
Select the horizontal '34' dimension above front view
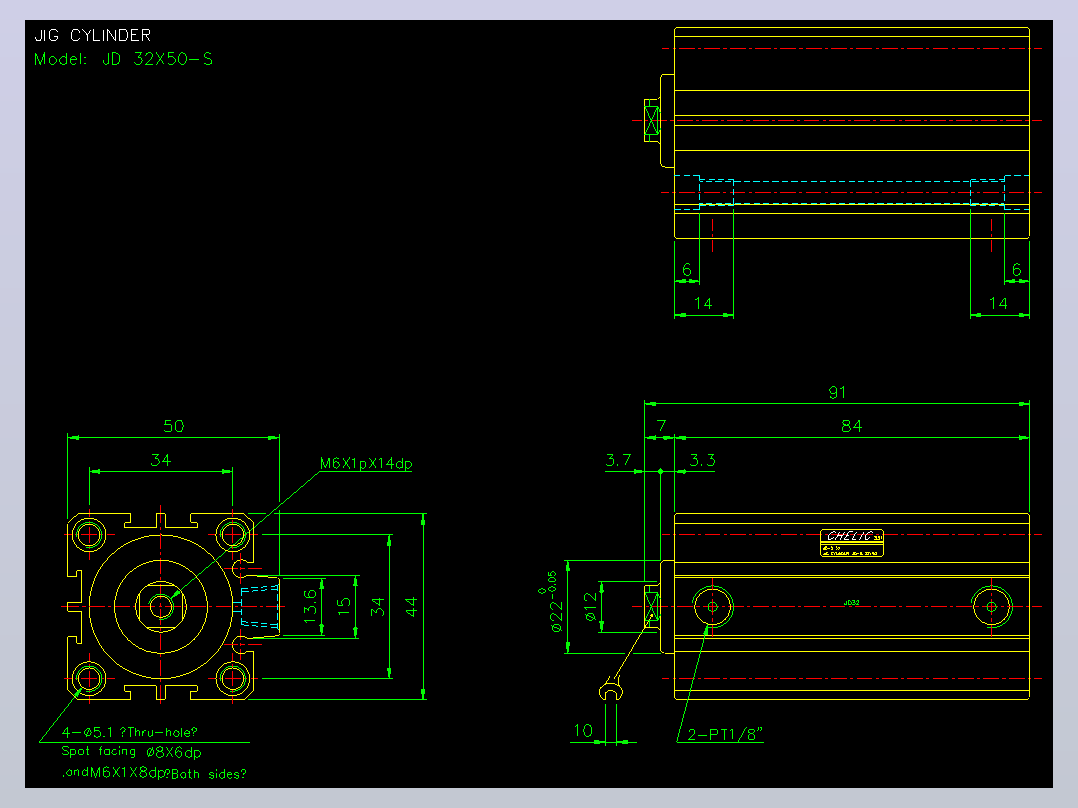click(x=161, y=459)
